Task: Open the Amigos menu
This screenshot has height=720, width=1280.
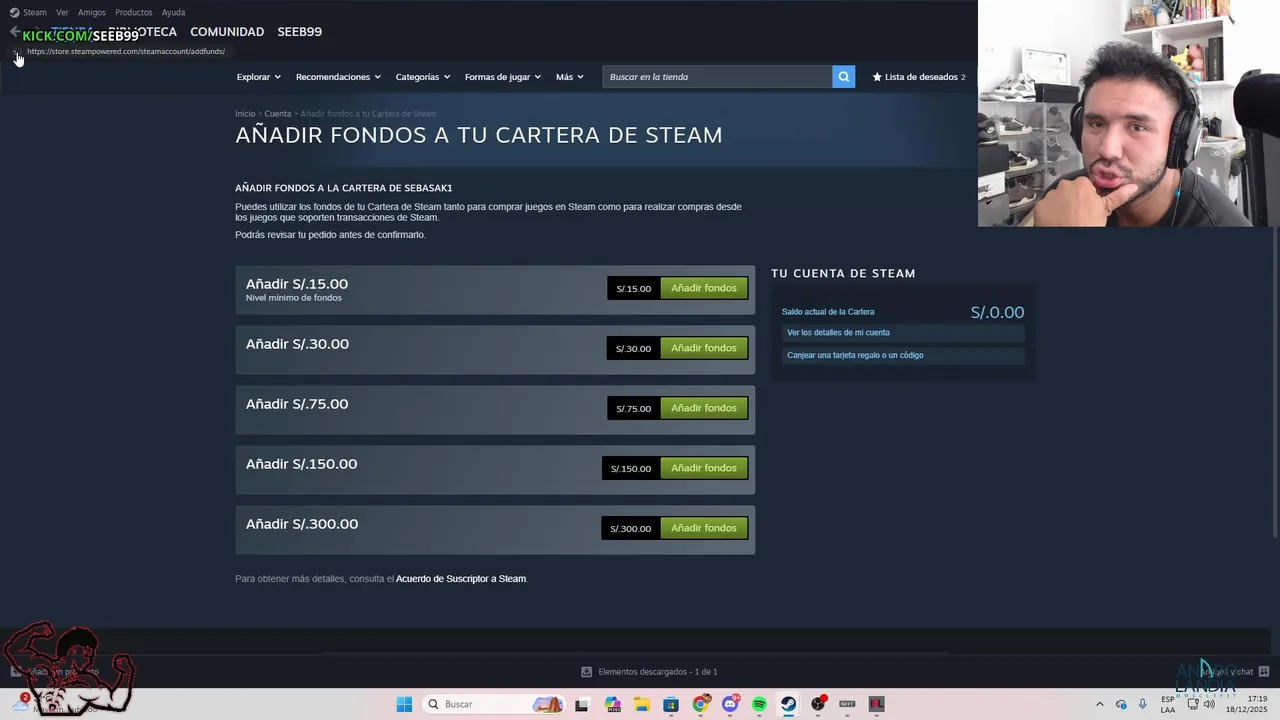Action: click(92, 12)
